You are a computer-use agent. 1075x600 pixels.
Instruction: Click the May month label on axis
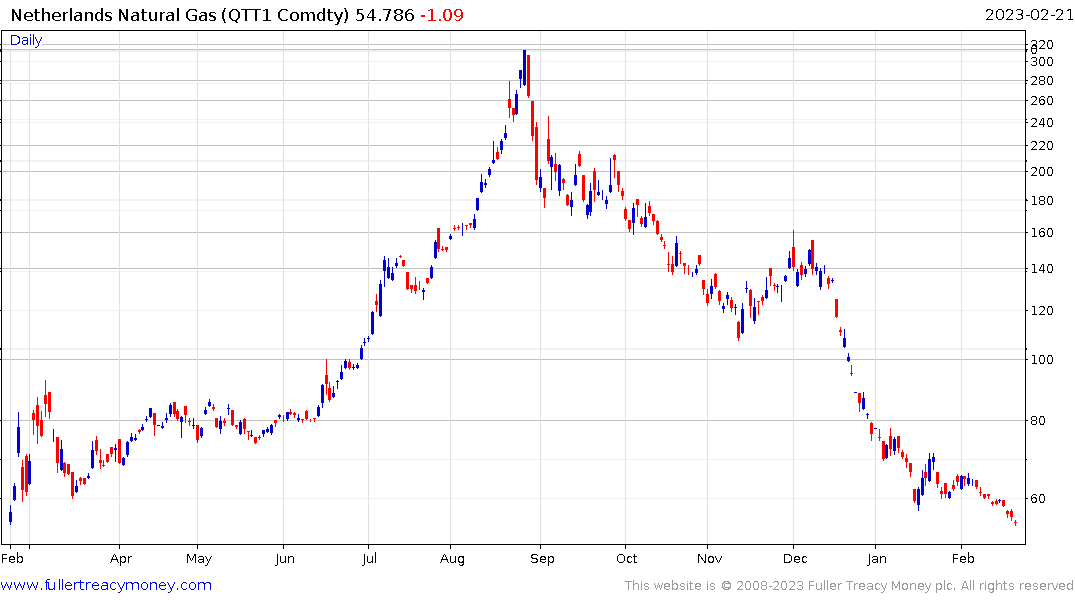tap(199, 559)
